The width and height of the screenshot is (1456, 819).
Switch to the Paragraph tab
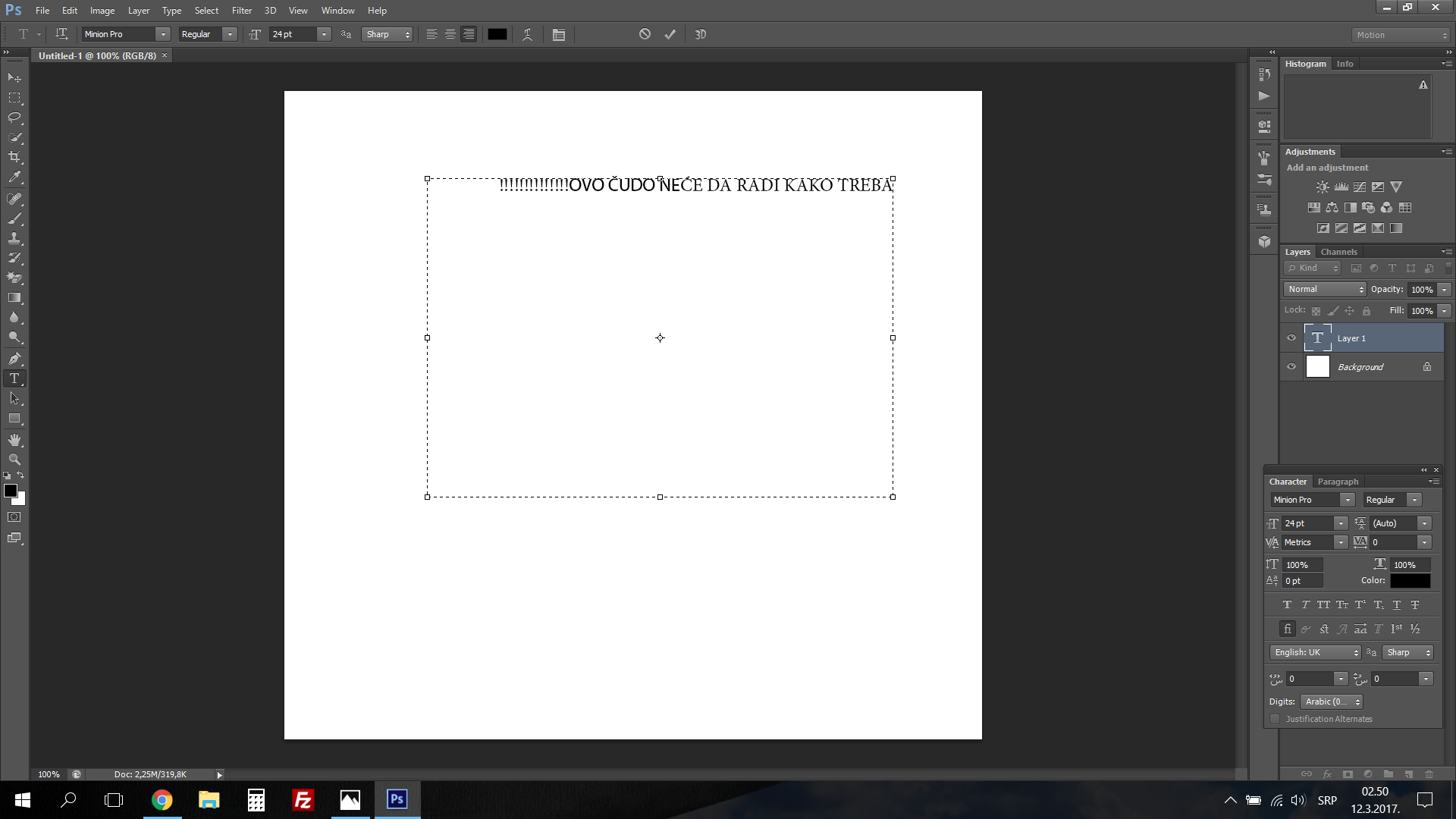pyautogui.click(x=1338, y=482)
